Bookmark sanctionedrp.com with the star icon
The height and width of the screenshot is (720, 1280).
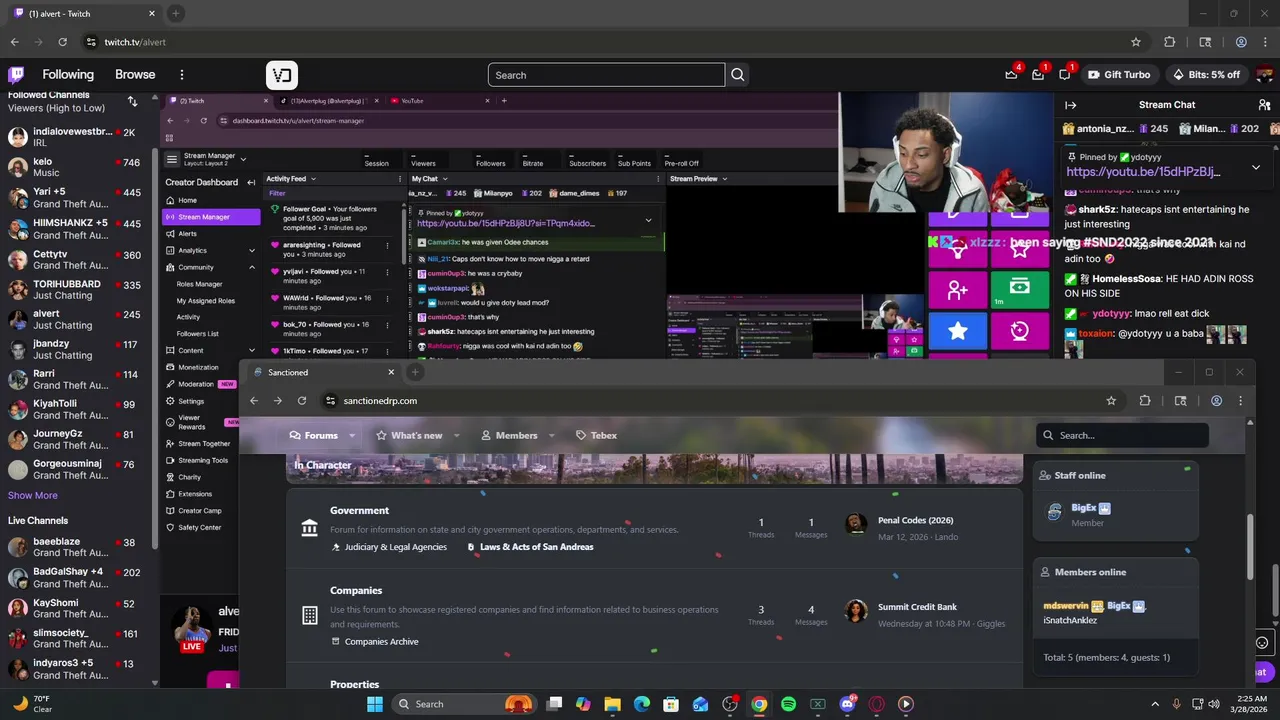click(1111, 401)
